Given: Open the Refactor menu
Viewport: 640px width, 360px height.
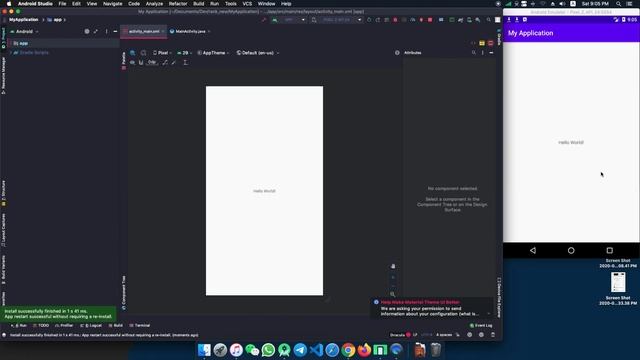Looking at the screenshot, I should 178,4.
